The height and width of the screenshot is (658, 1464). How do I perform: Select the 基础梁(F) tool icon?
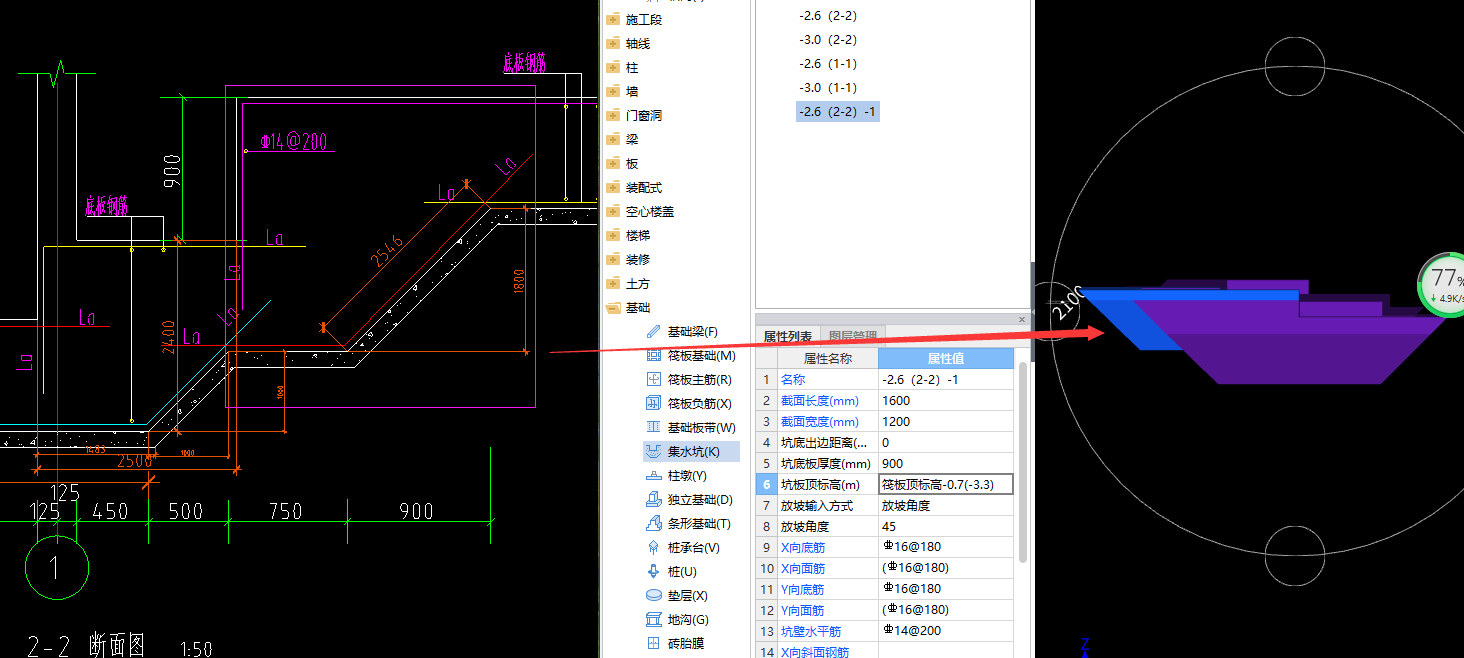(x=654, y=331)
